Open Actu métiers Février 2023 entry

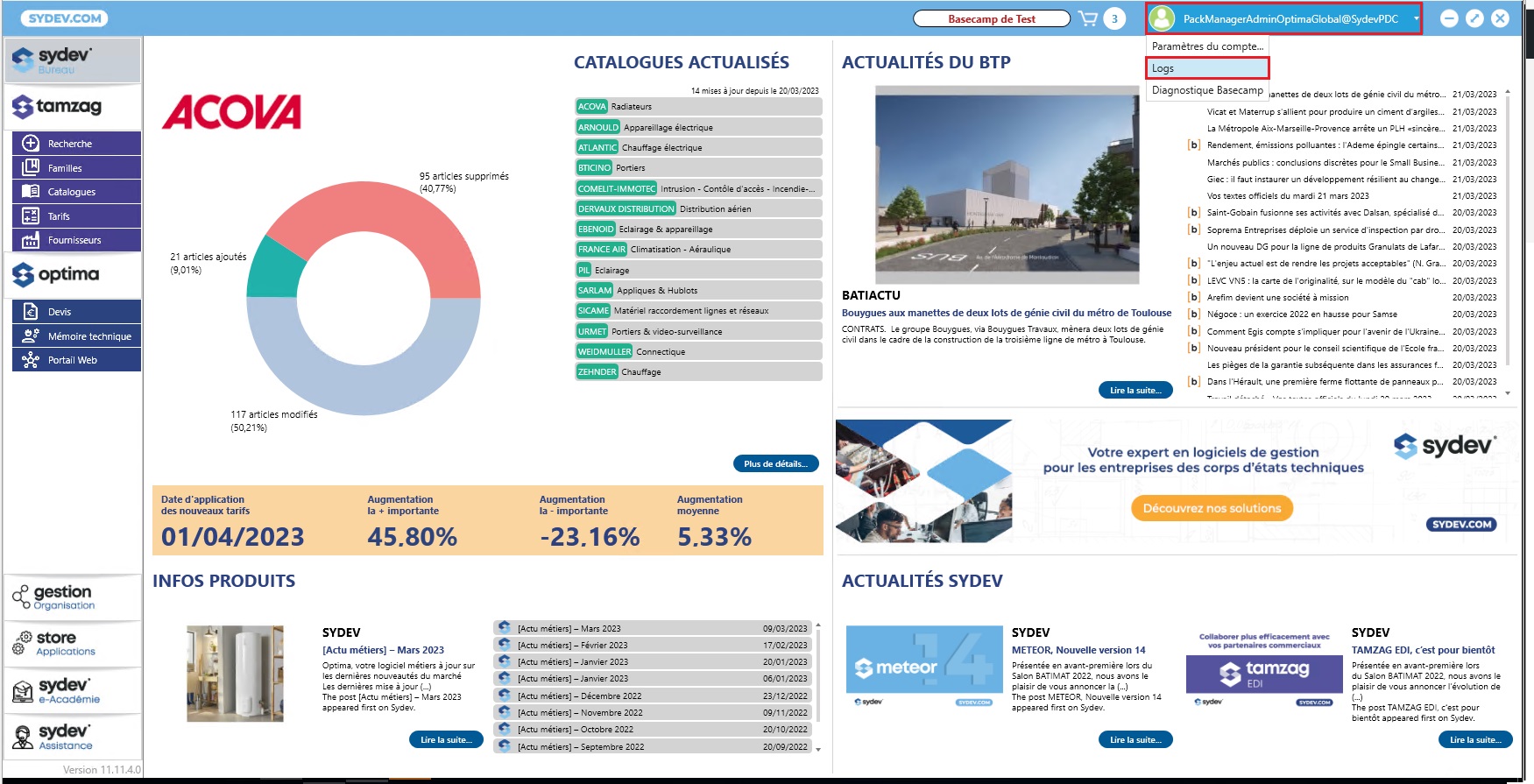[x=653, y=645]
